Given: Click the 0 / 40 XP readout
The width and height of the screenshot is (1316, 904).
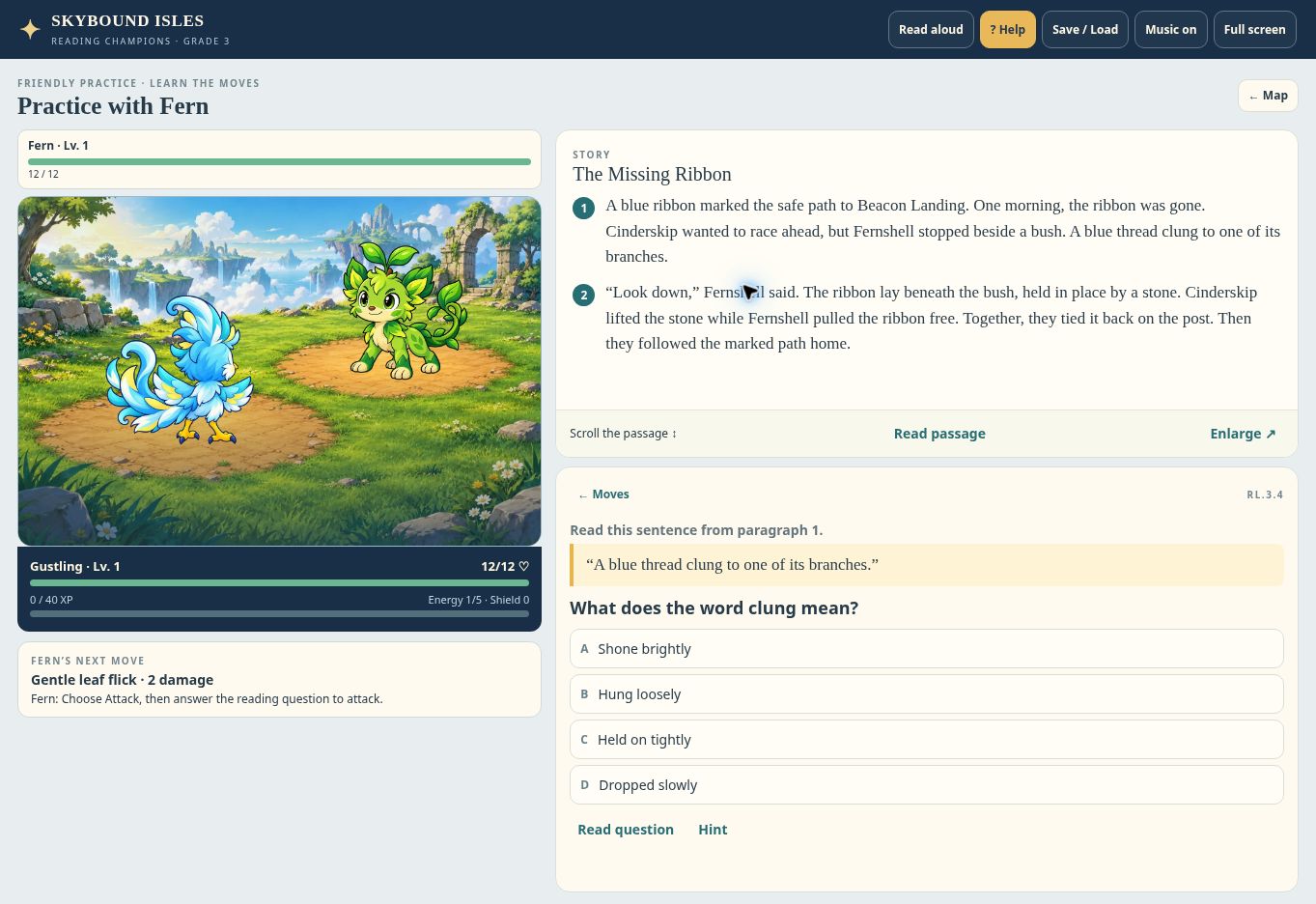Looking at the screenshot, I should click(51, 600).
